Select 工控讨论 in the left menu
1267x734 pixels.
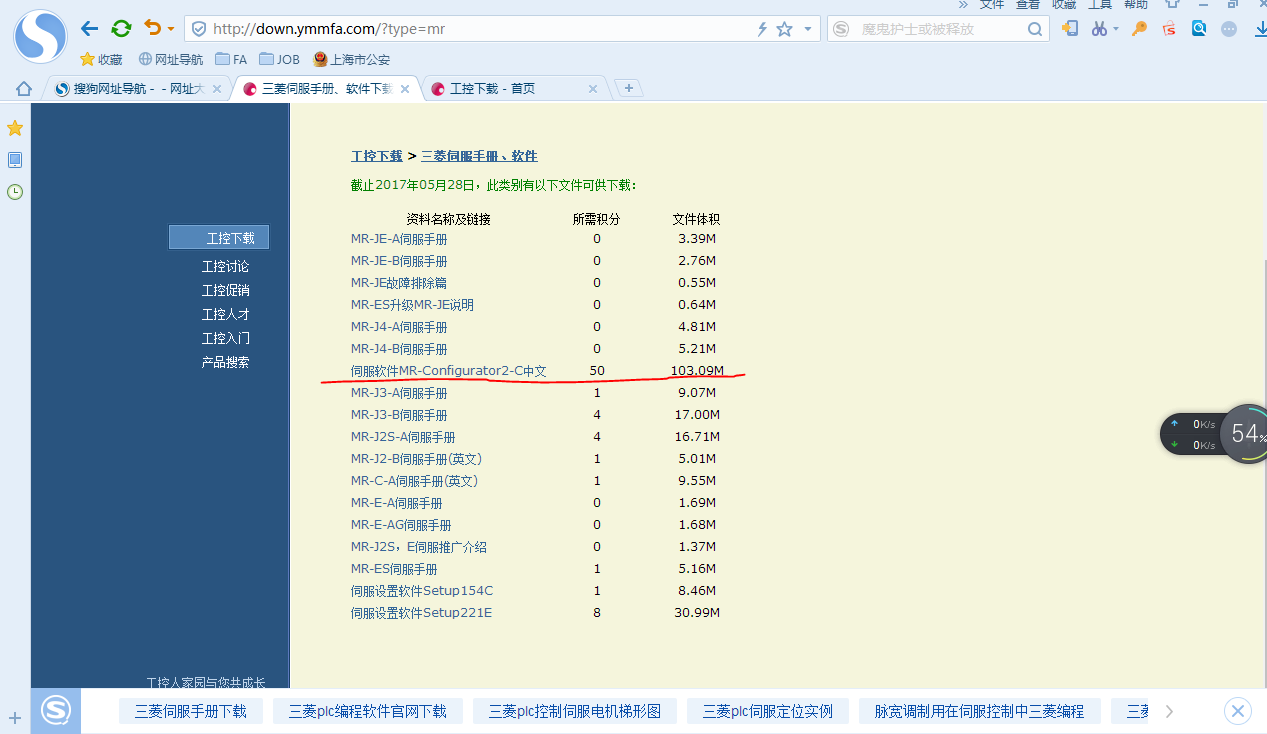pos(225,266)
